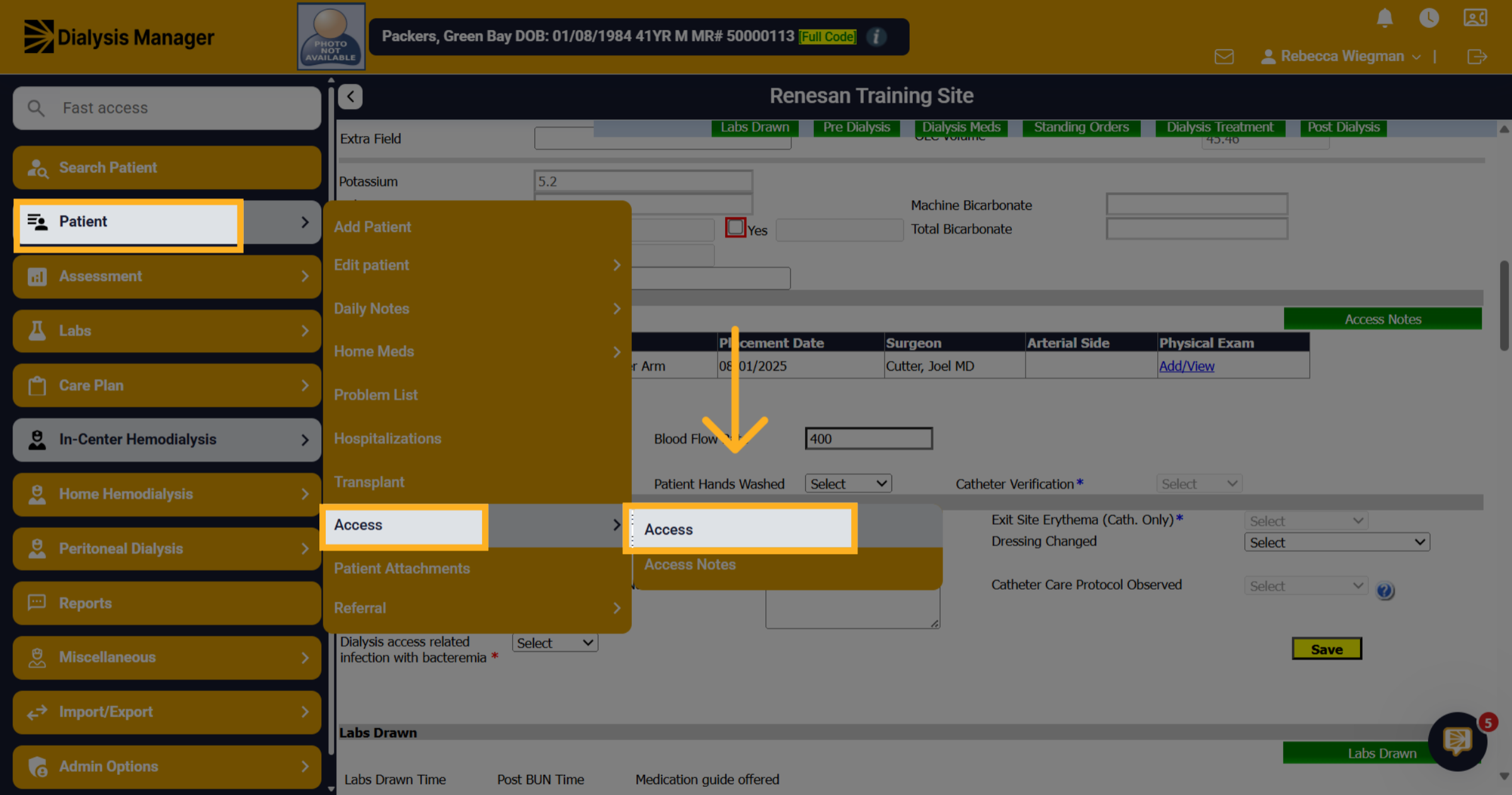Image resolution: width=1512 pixels, height=795 pixels.
Task: Collapse the sidebar with back arrow button
Action: (x=350, y=96)
